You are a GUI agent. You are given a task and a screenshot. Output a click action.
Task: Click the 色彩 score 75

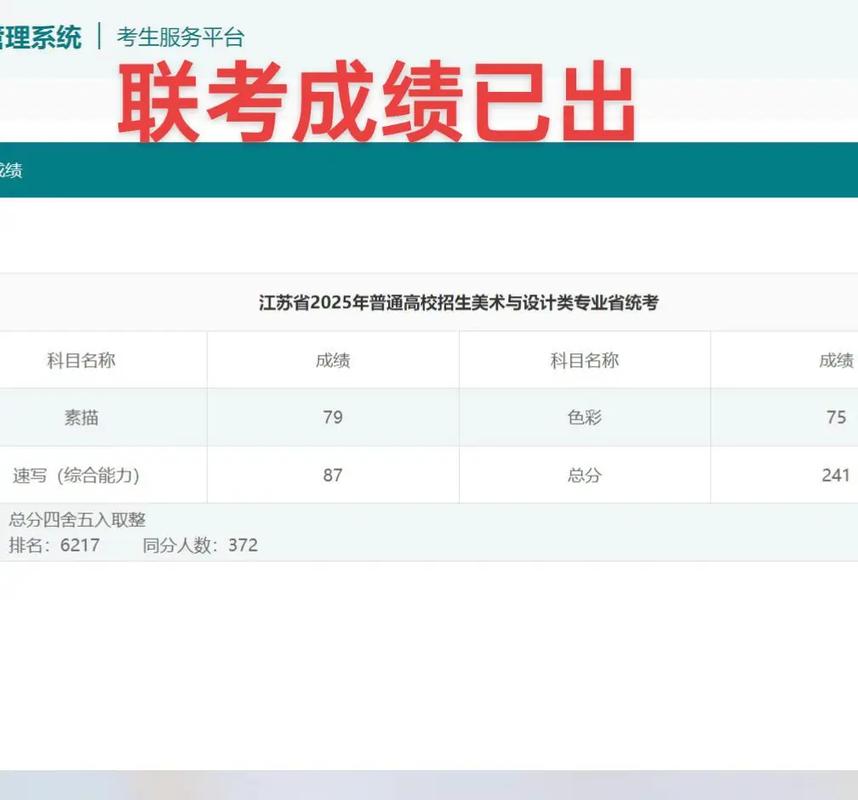click(835, 418)
